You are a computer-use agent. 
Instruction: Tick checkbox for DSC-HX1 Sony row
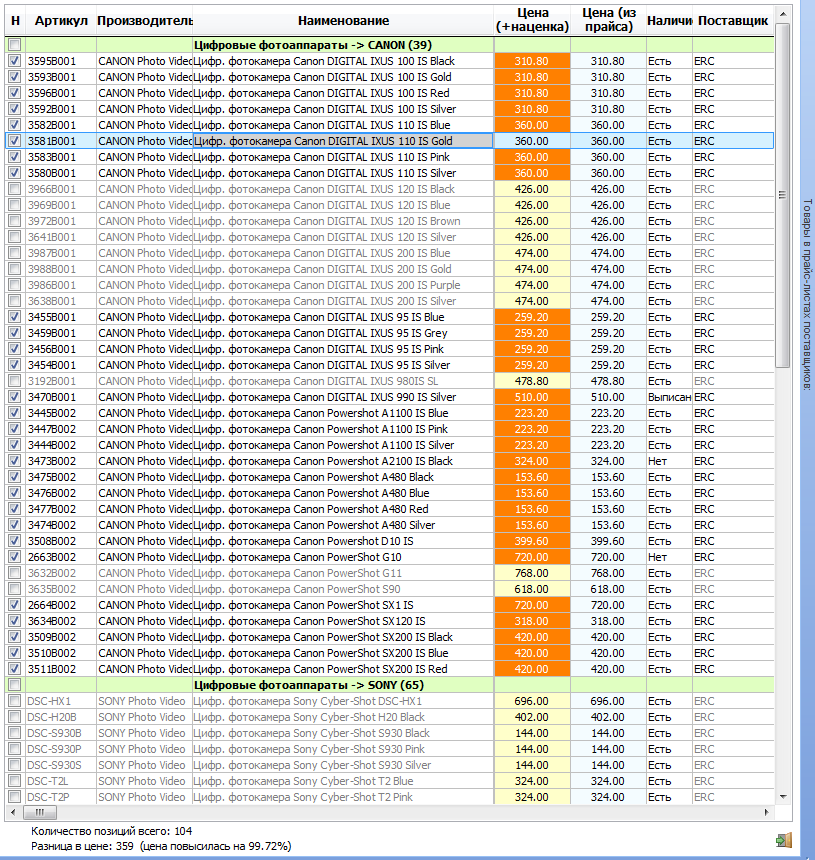[15, 701]
